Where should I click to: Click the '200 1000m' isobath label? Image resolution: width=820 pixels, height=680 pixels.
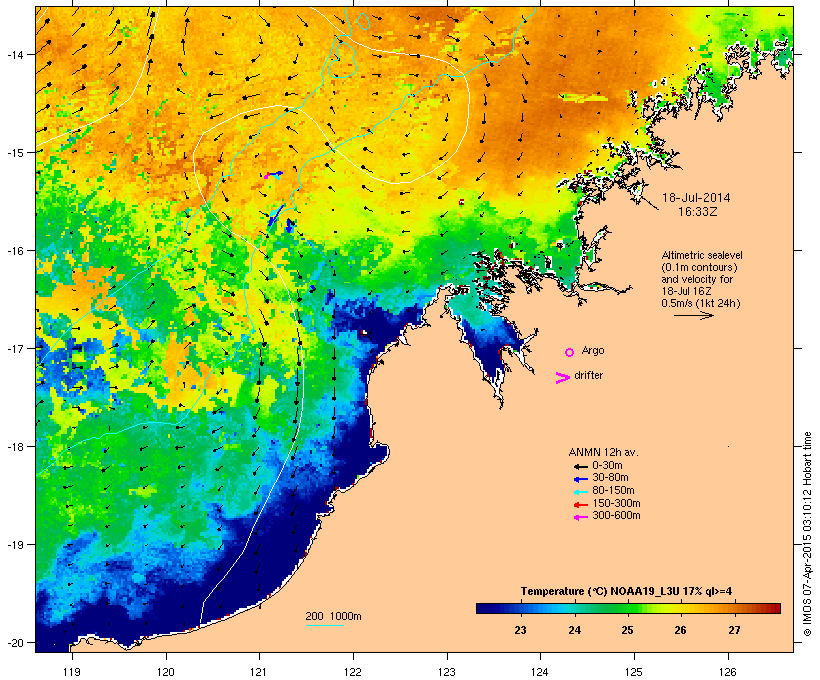(333, 616)
